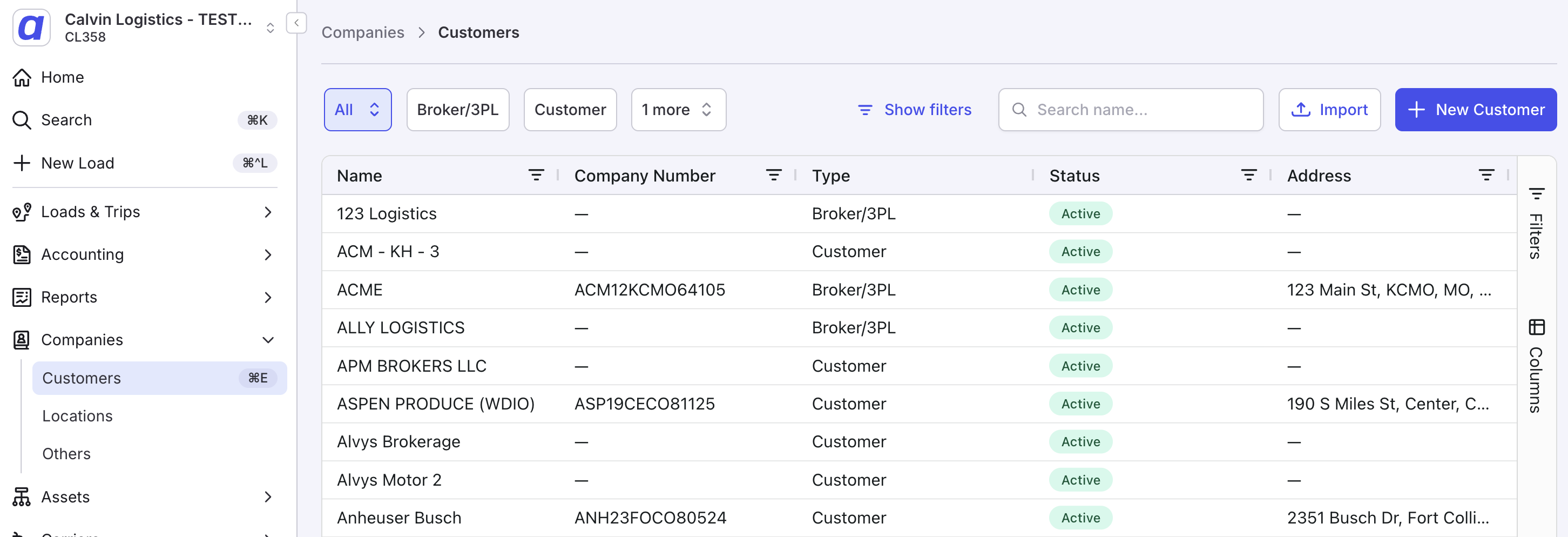1568x537 pixels.
Task: Open the Name column filter icon
Action: coord(536,176)
